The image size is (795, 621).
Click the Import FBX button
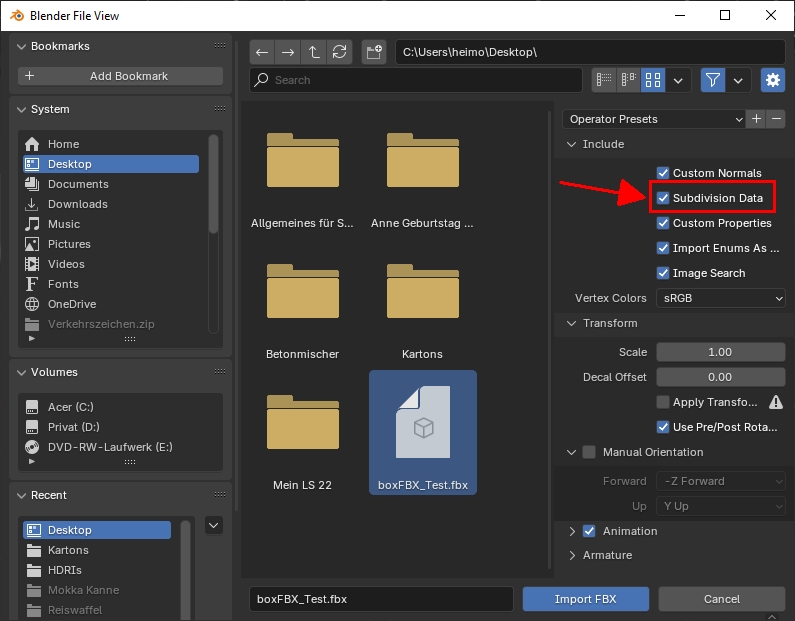coord(585,599)
